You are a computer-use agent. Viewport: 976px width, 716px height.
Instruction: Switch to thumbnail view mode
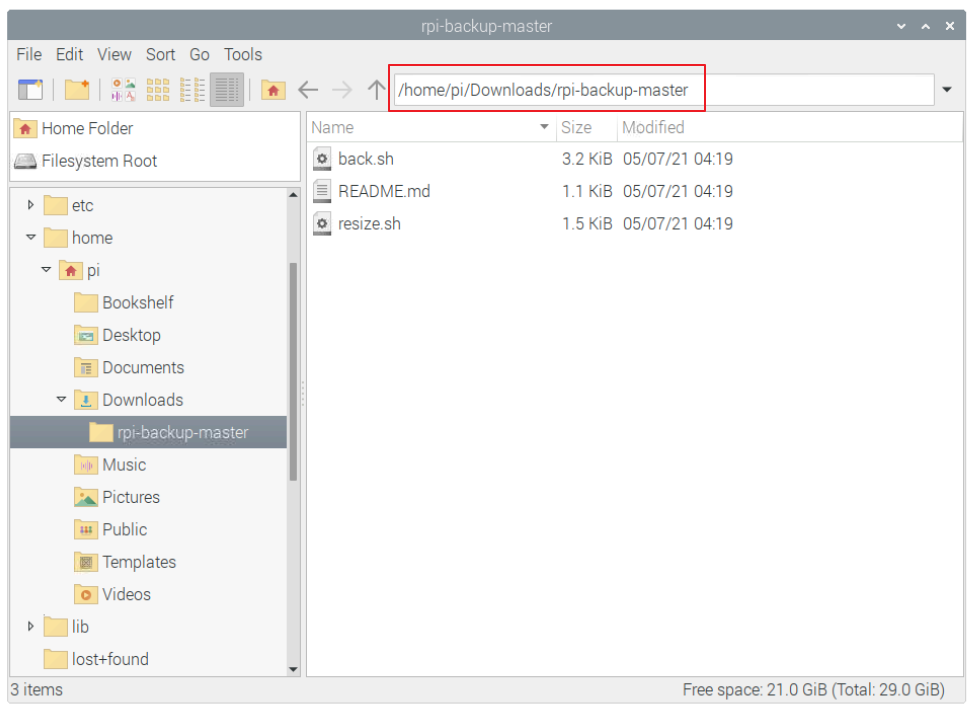pyautogui.click(x=158, y=90)
